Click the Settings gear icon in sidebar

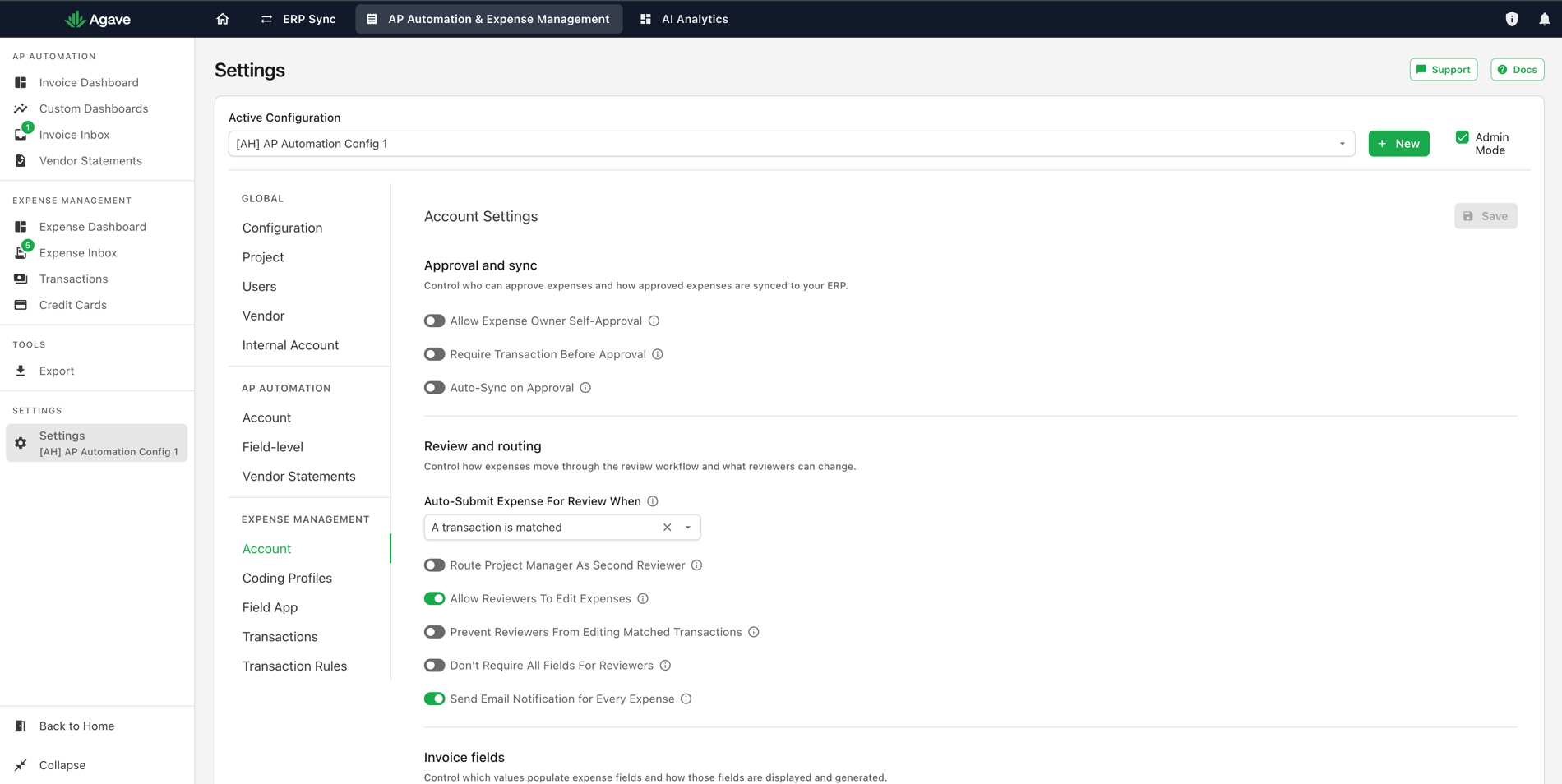tap(21, 443)
